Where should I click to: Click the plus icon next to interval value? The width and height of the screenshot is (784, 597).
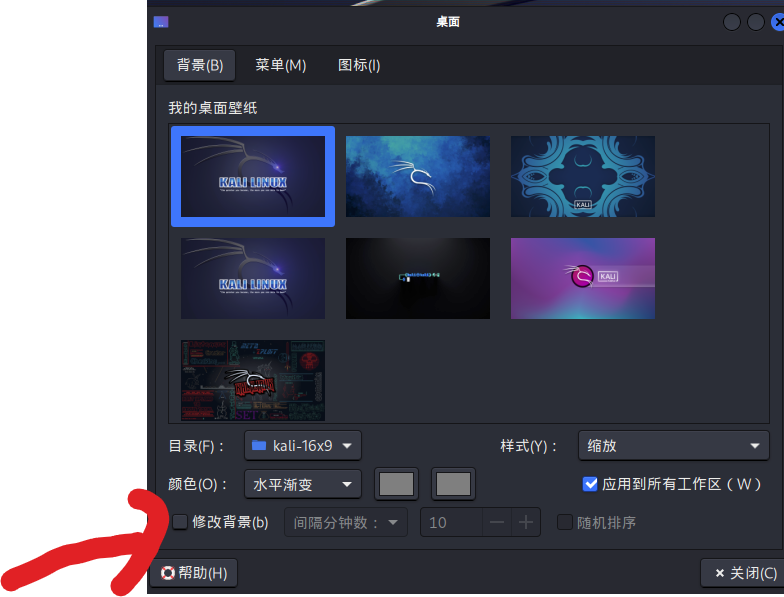[526, 522]
